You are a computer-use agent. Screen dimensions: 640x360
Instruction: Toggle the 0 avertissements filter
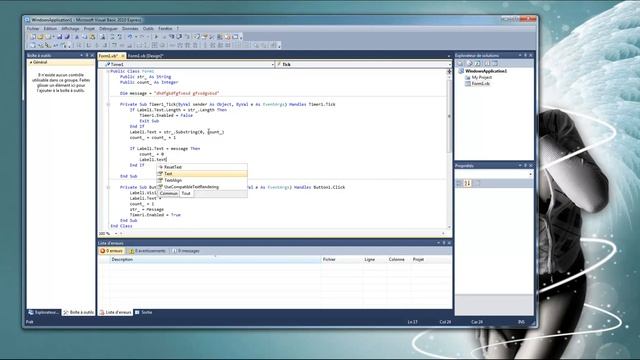tap(147, 251)
